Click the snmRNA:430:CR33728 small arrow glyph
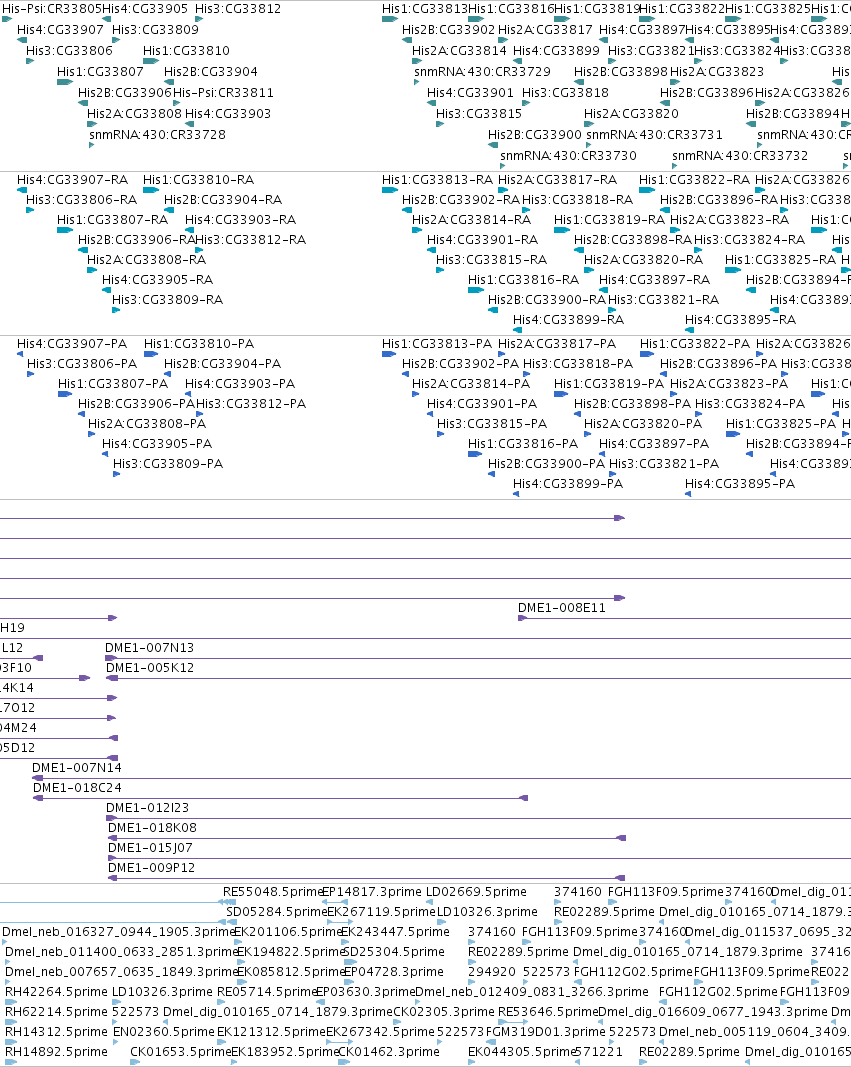Image resolution: width=851 pixels, height=1067 pixels. pos(92,145)
